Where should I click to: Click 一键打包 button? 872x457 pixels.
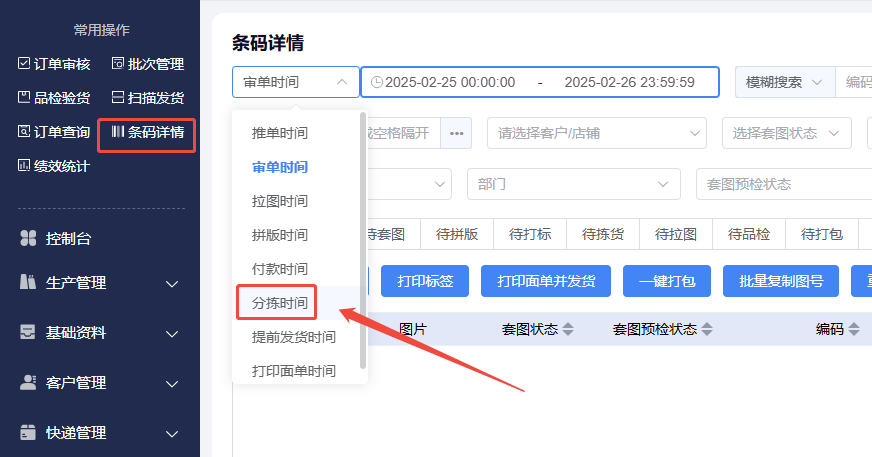[x=667, y=281]
